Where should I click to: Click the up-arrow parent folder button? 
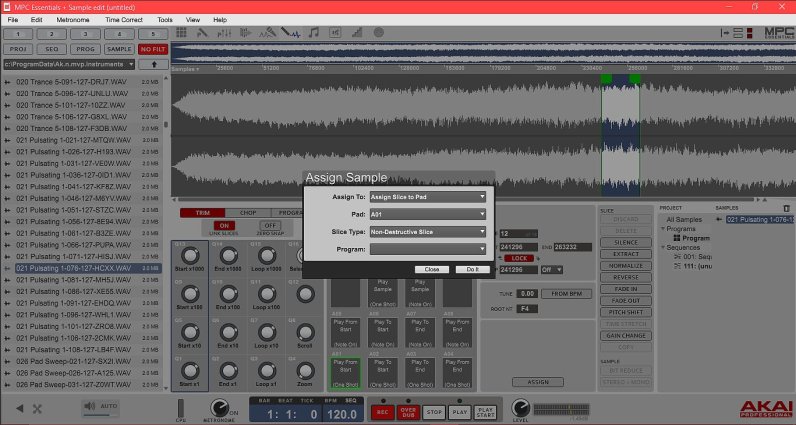pos(153,63)
